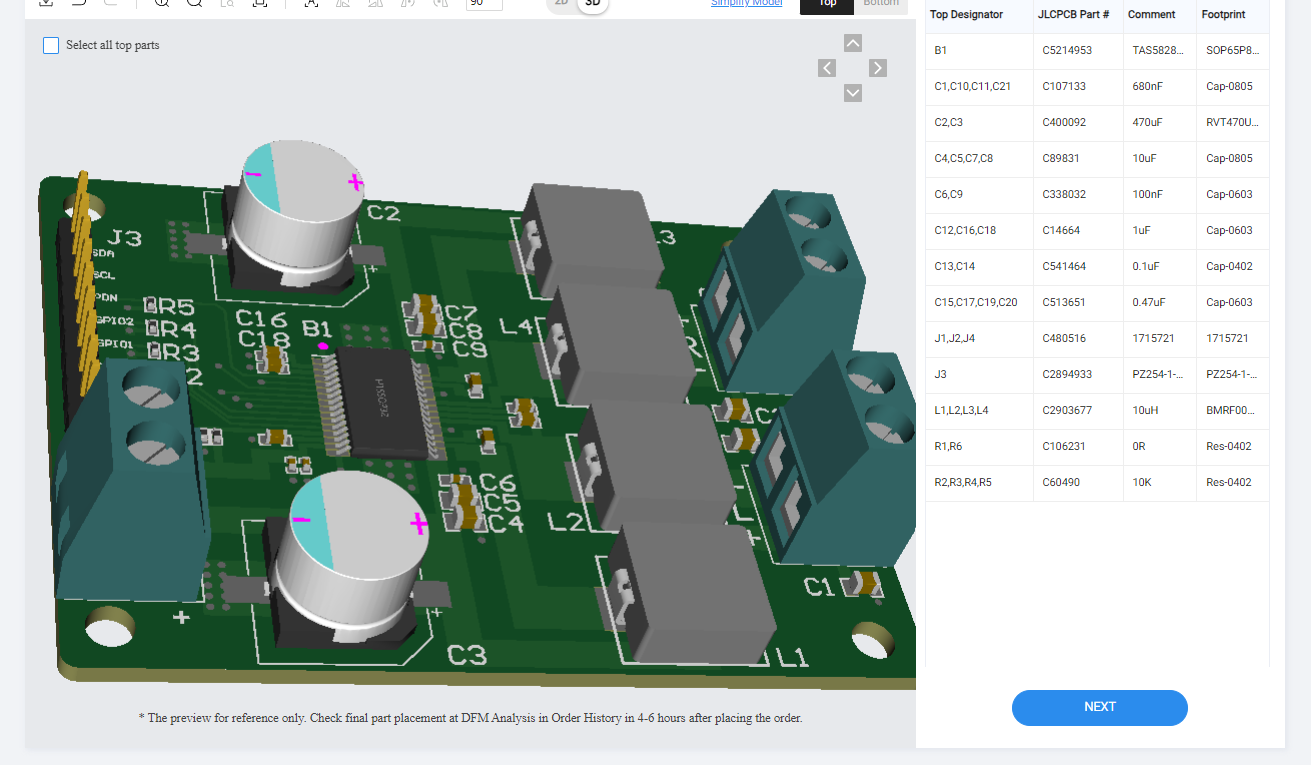Select the C6,C9 designator cell
Screen dimensions: 1311x765
point(979,194)
